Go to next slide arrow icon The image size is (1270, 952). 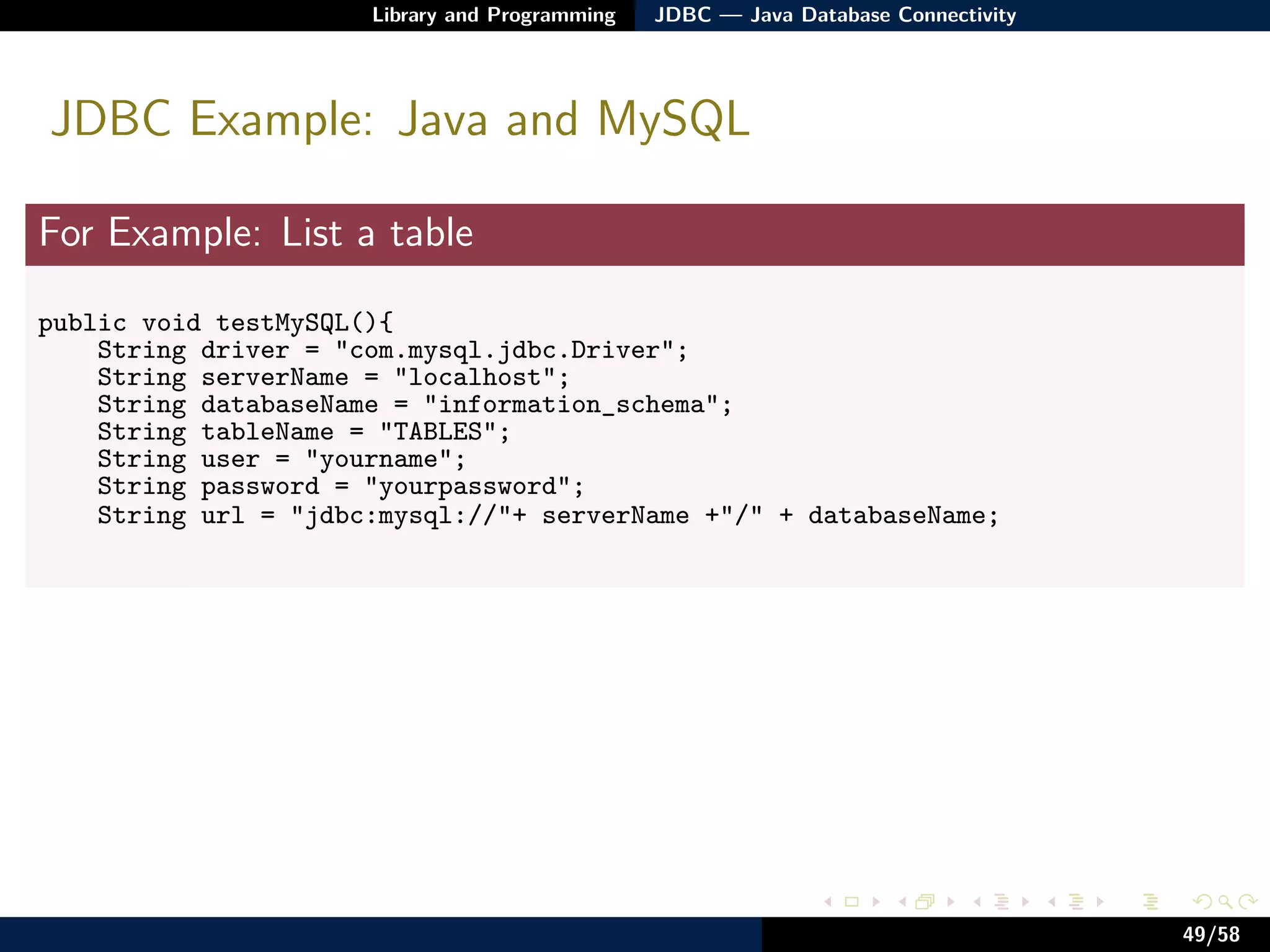click(876, 902)
